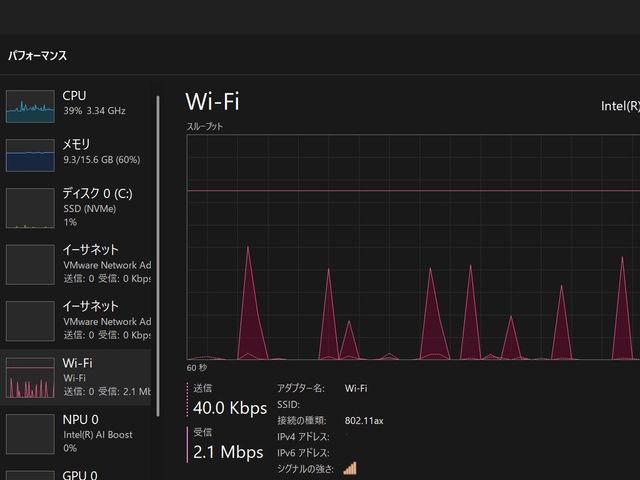Click the 802.11ax connection type value

[364, 421]
